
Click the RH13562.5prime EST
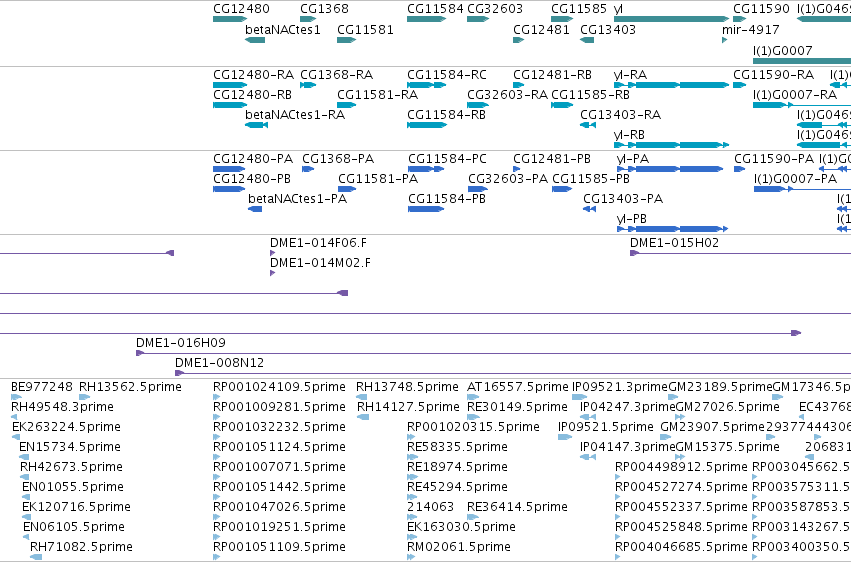(85, 397)
